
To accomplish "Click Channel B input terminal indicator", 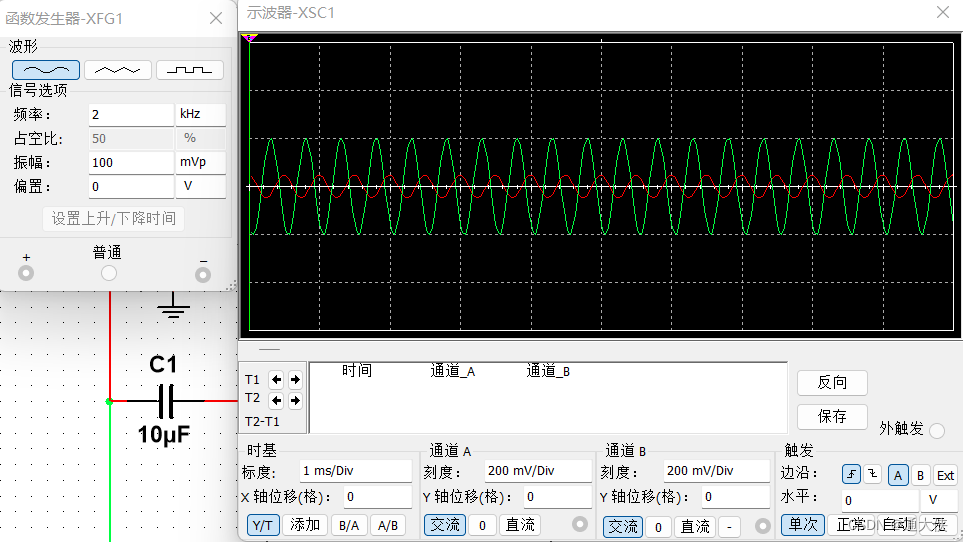I will pos(762,526).
